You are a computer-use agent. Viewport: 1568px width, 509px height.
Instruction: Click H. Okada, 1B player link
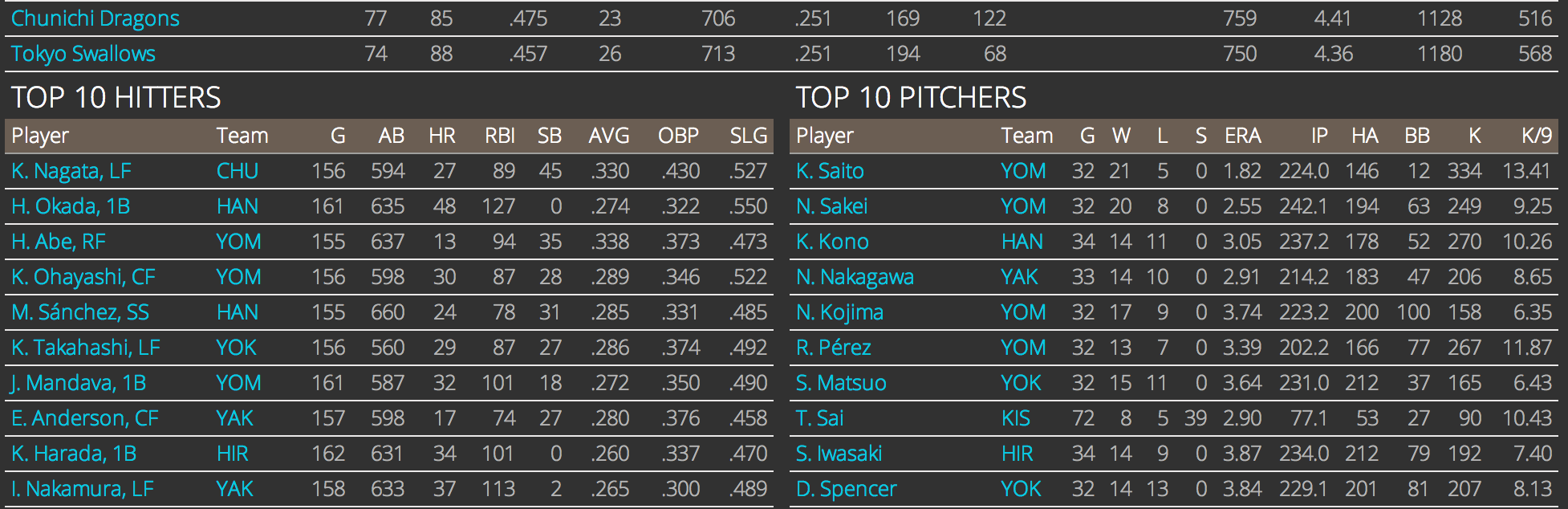tap(71, 206)
